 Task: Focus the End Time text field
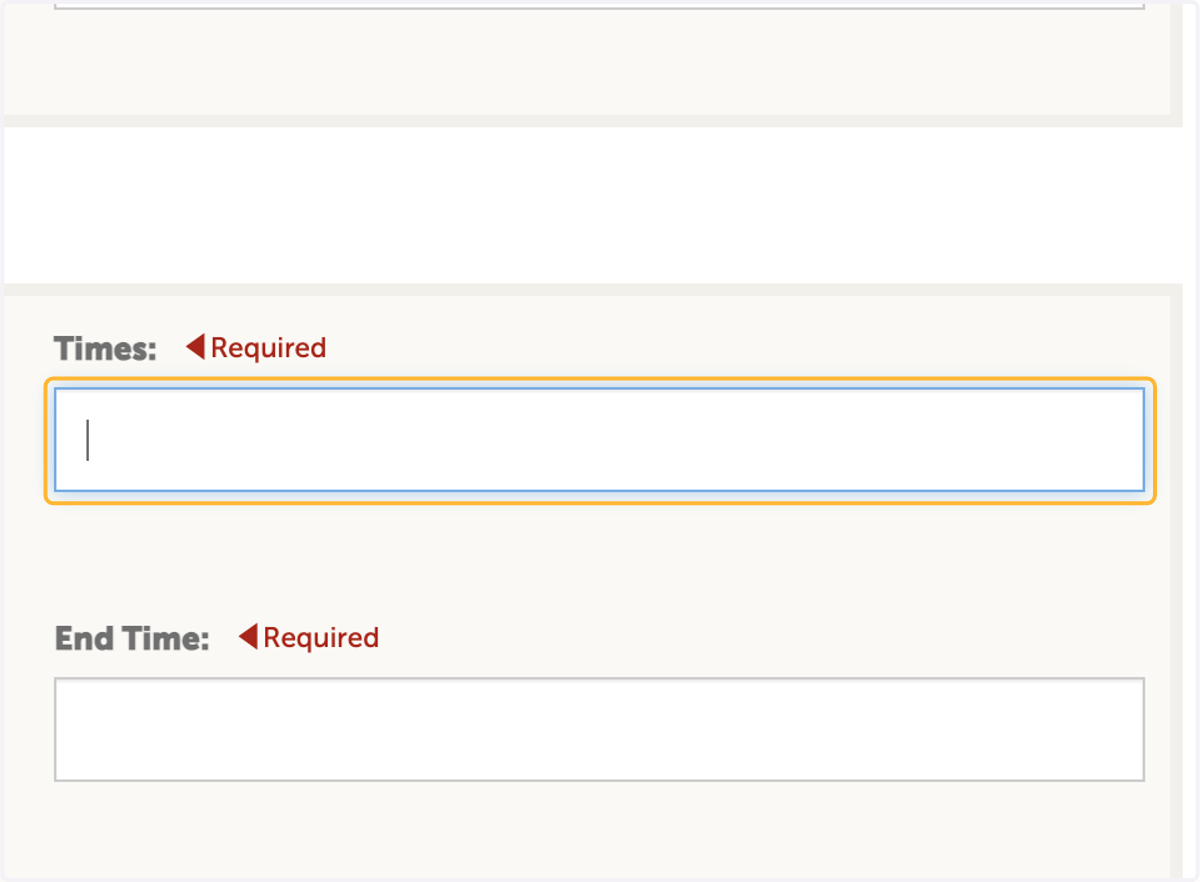click(599, 730)
